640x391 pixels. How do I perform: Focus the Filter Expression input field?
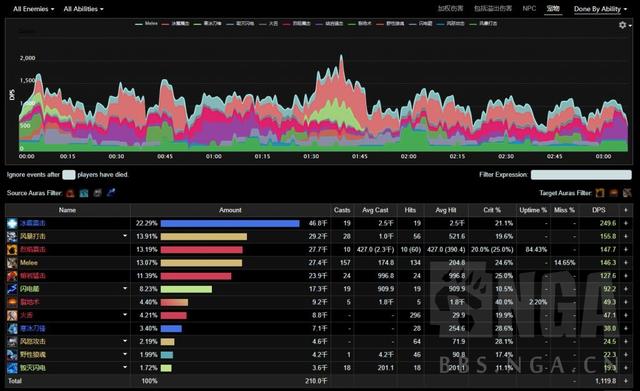pos(581,175)
